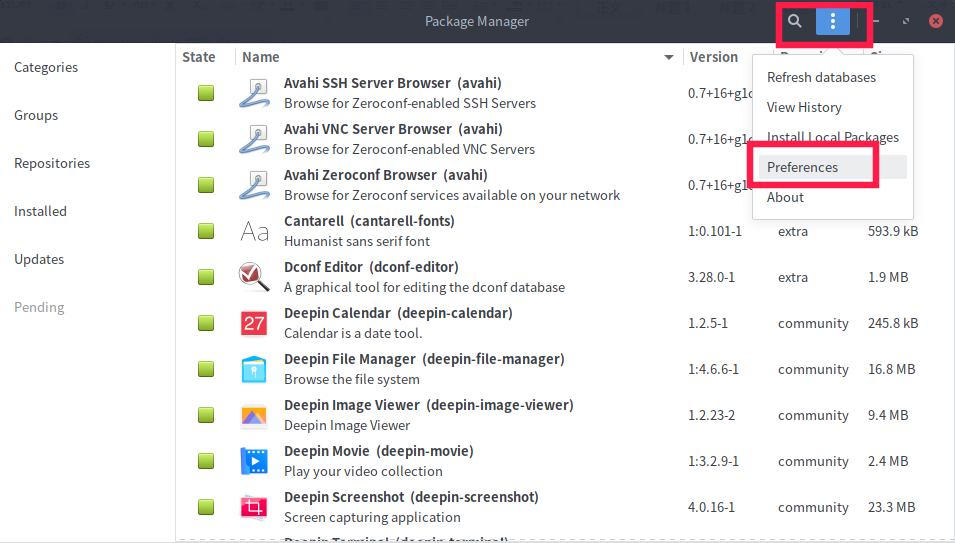
Task: Click the Deepin File Manager icon
Action: [x=254, y=369]
